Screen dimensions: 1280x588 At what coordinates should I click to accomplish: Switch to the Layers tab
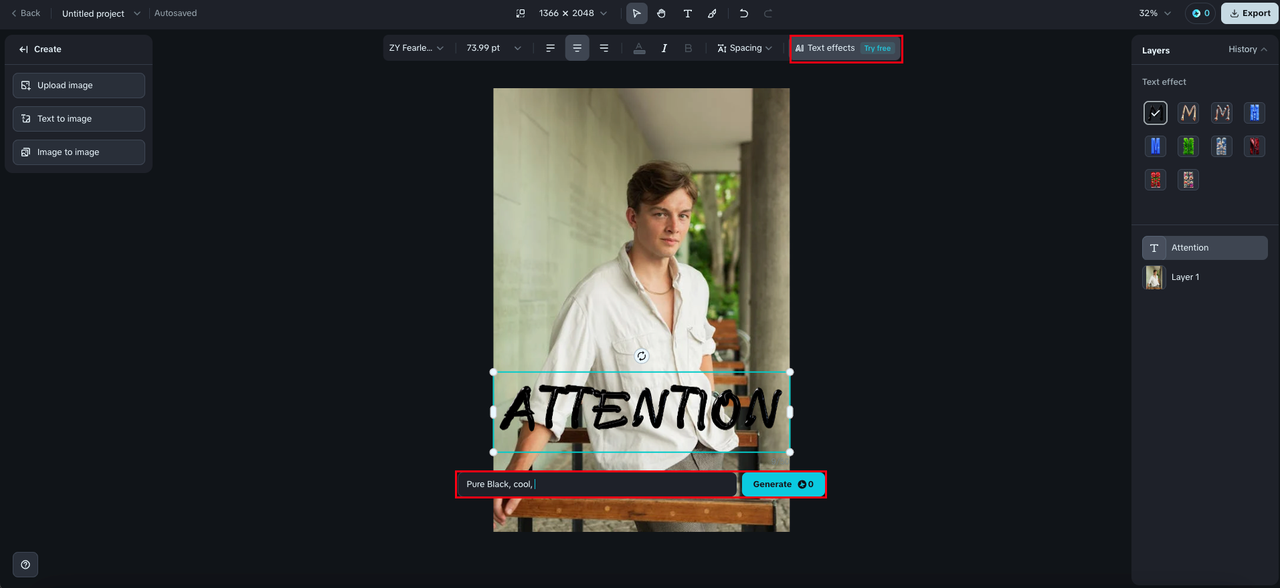(1155, 50)
